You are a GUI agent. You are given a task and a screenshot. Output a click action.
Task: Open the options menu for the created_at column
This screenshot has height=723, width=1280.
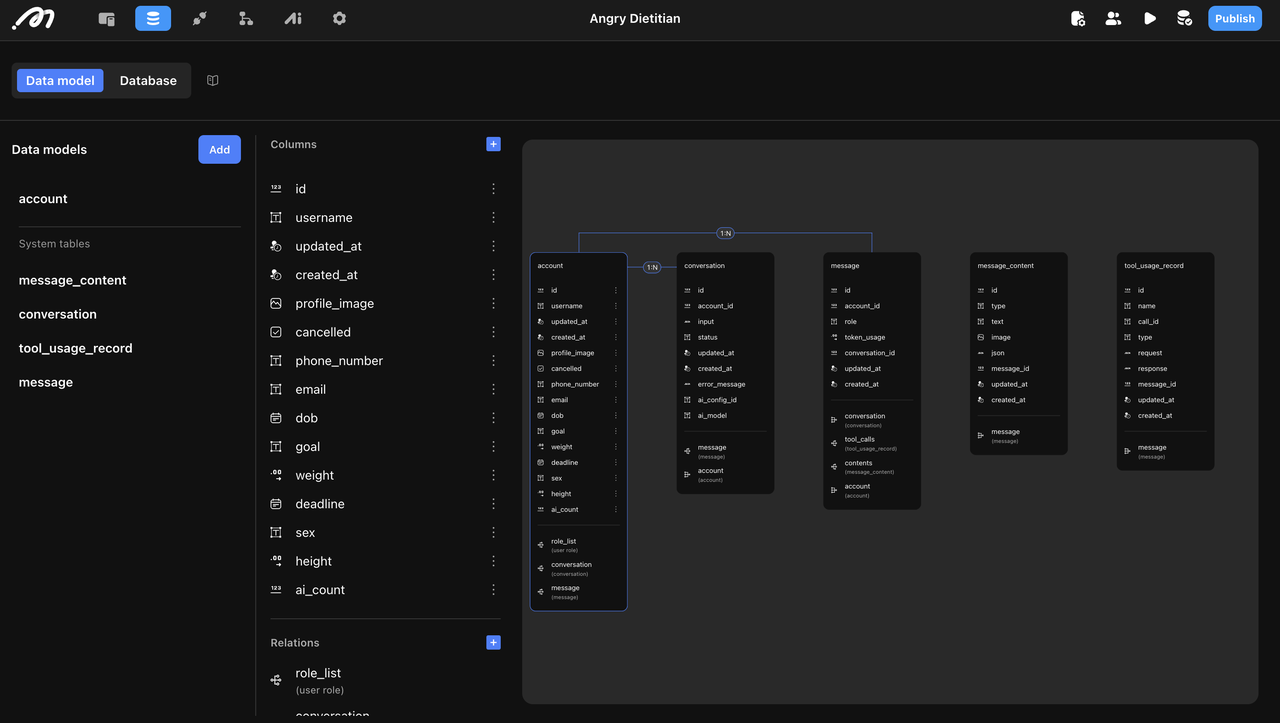point(493,274)
